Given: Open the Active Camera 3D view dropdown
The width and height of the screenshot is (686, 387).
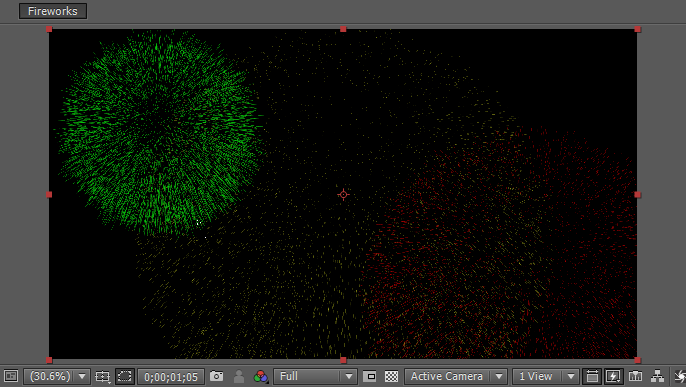Looking at the screenshot, I should pos(455,376).
